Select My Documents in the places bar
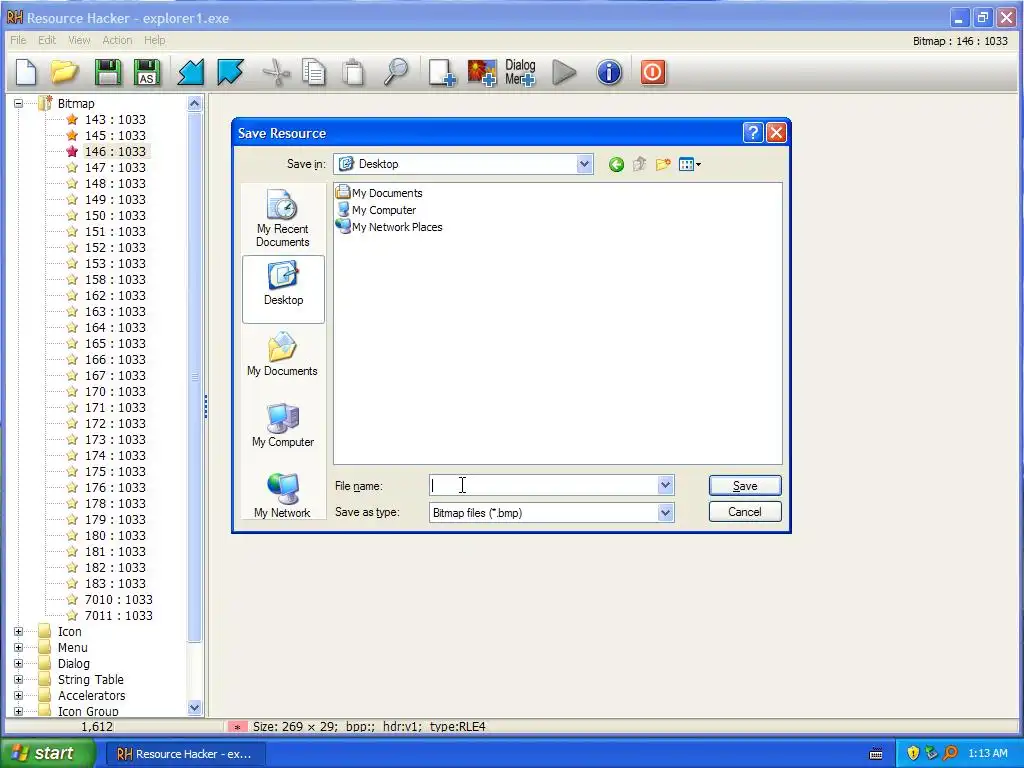This screenshot has width=1024, height=768. (283, 355)
